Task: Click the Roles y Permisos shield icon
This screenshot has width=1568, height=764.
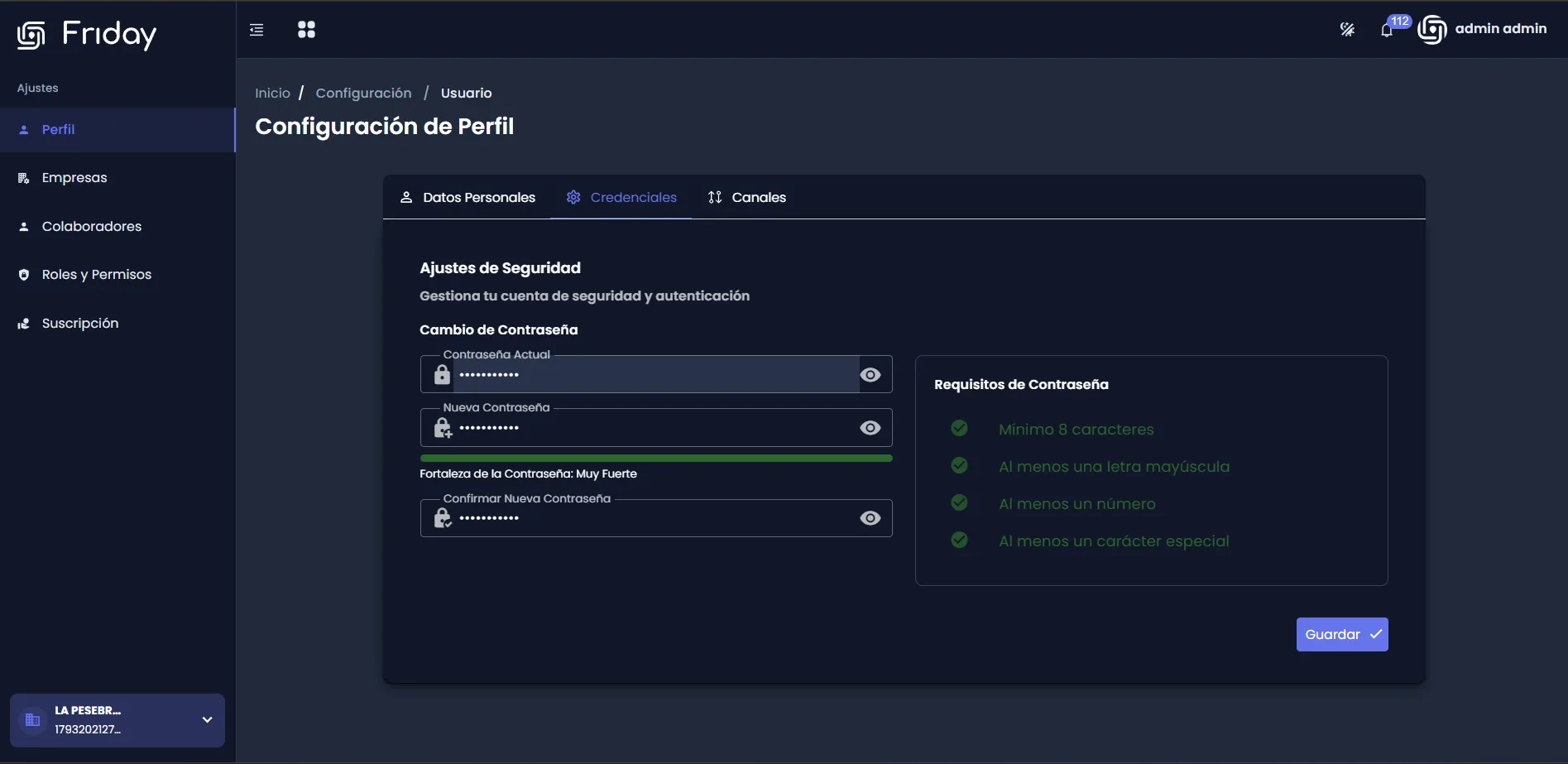Action: [24, 275]
